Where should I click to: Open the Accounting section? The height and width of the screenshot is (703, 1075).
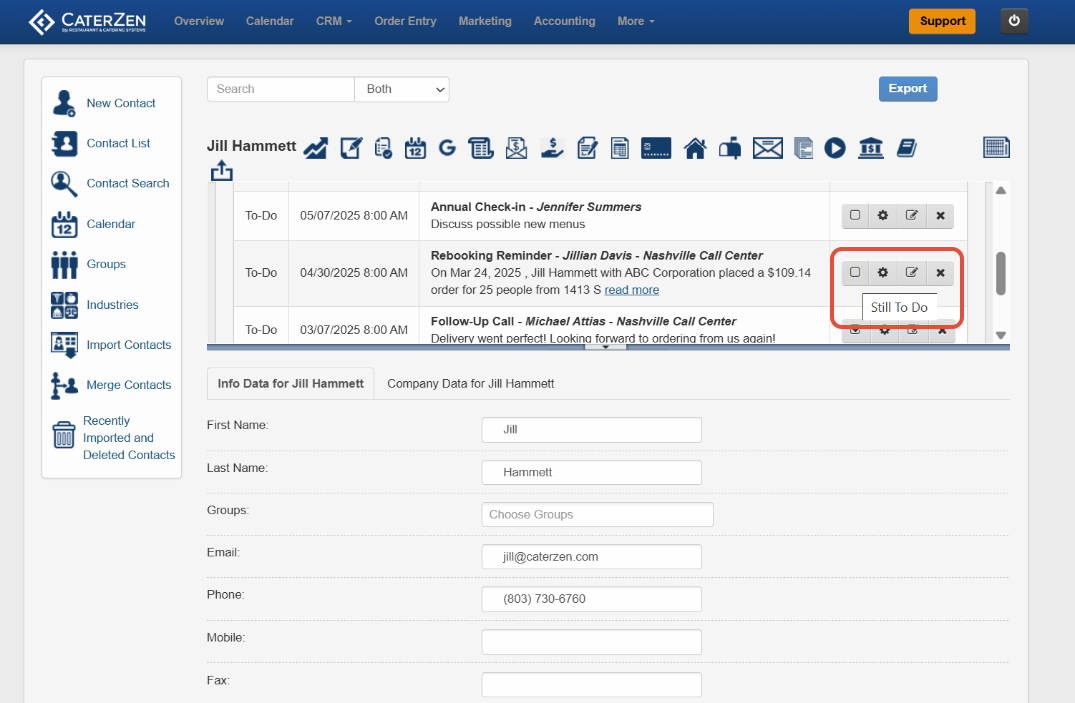pyautogui.click(x=564, y=21)
